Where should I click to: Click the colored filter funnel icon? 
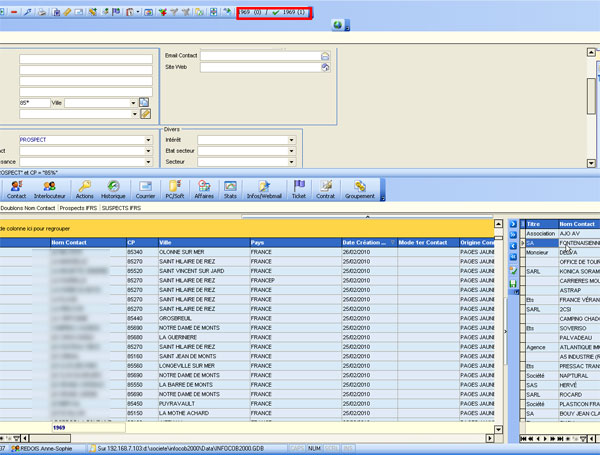pyautogui.click(x=162, y=12)
